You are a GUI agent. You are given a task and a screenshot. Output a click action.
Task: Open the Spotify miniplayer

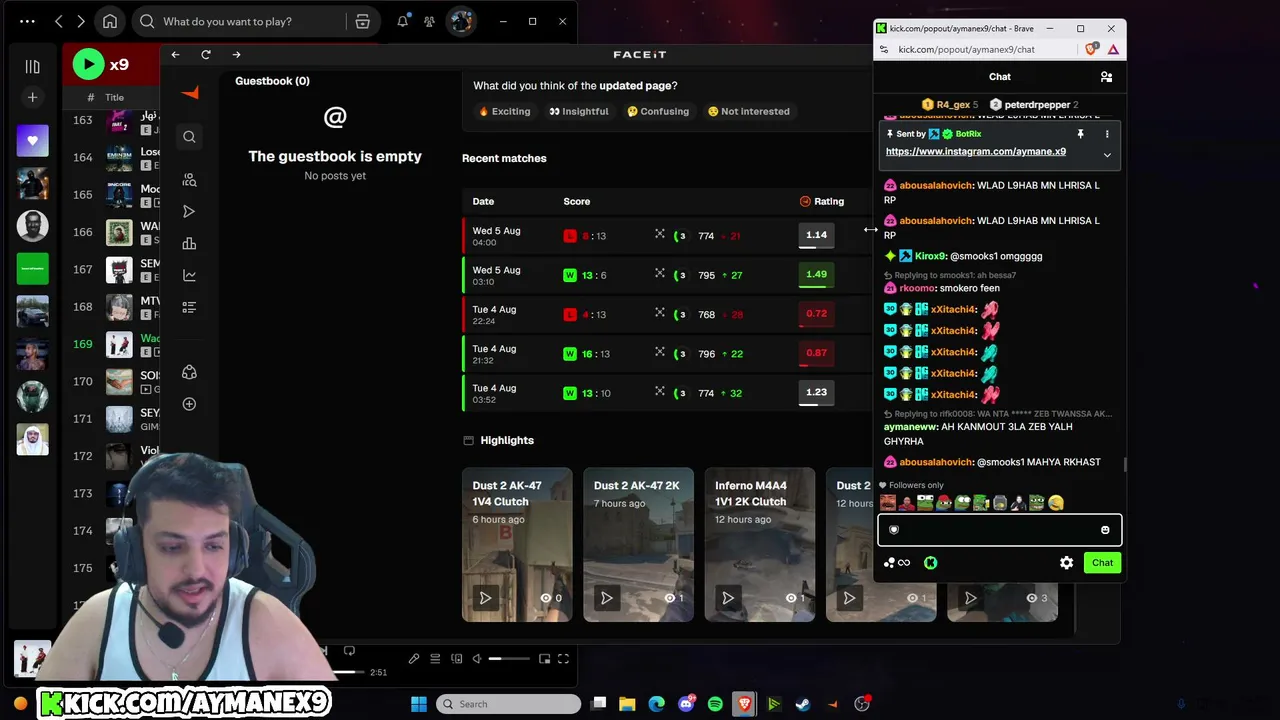(544, 658)
